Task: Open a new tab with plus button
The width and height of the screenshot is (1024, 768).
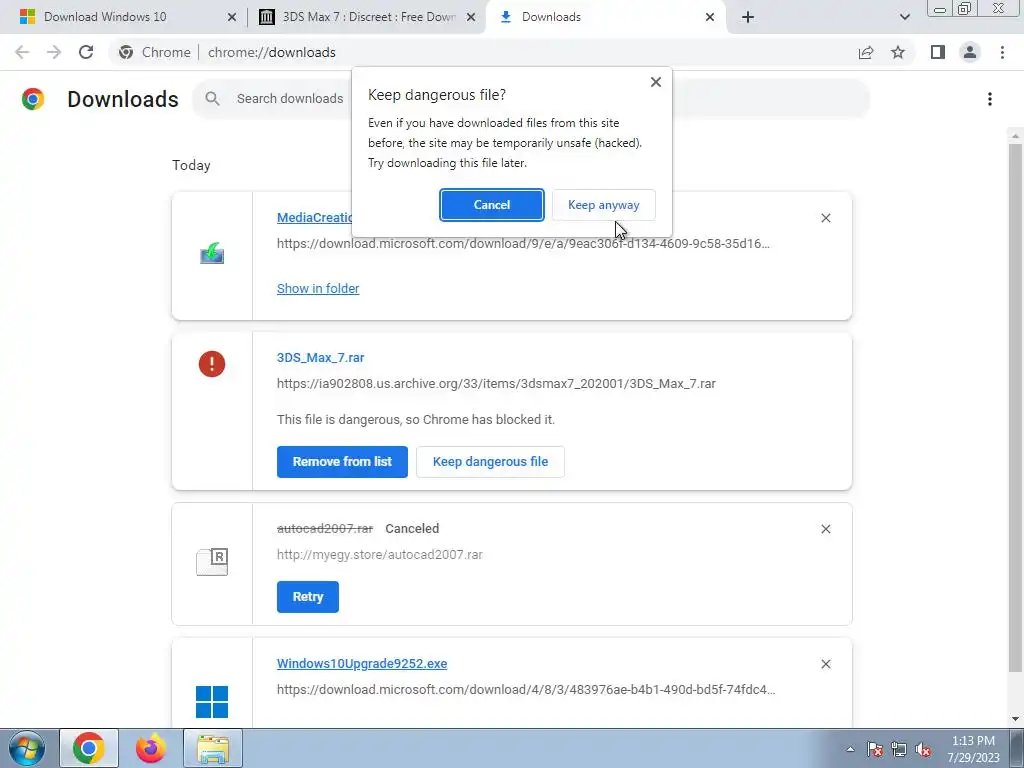Action: (748, 17)
